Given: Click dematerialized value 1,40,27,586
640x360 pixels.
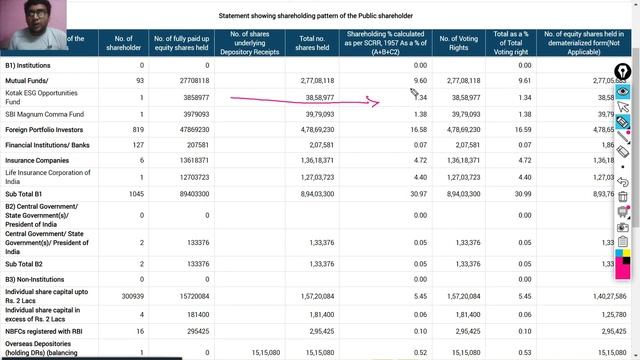Looking at the screenshot, I should point(609,296).
